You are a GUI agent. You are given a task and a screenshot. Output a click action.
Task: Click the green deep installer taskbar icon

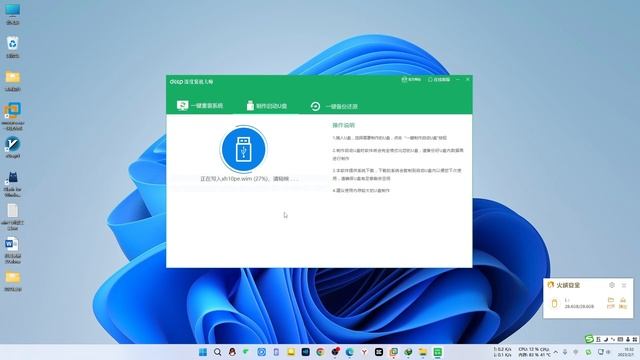(438, 352)
